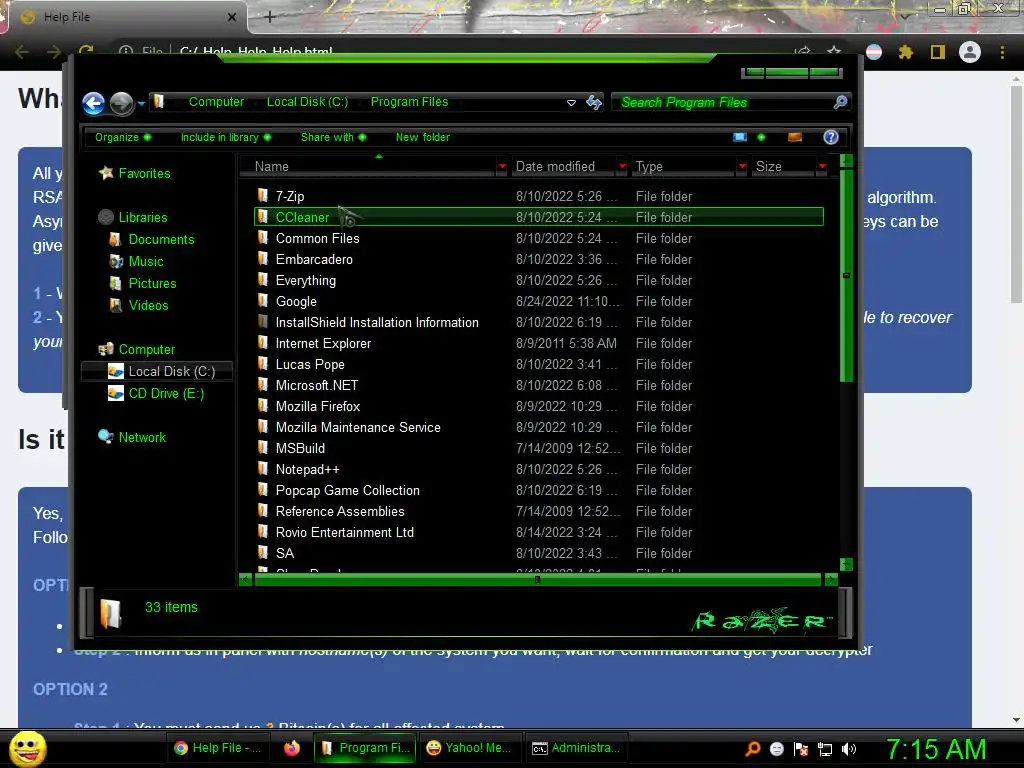Click the speaker volume tray icon
Viewport: 1024px width, 768px height.
[848, 749]
